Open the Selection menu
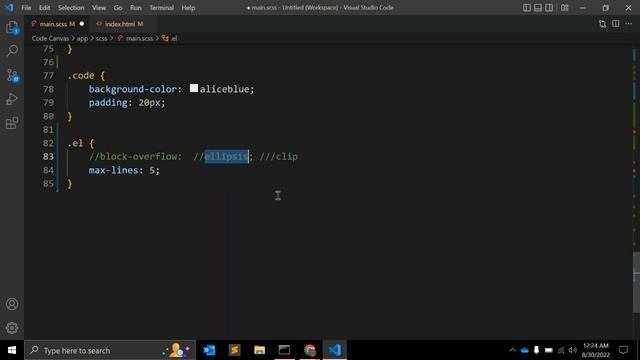Image resolution: width=640 pixels, height=360 pixels. [71, 8]
